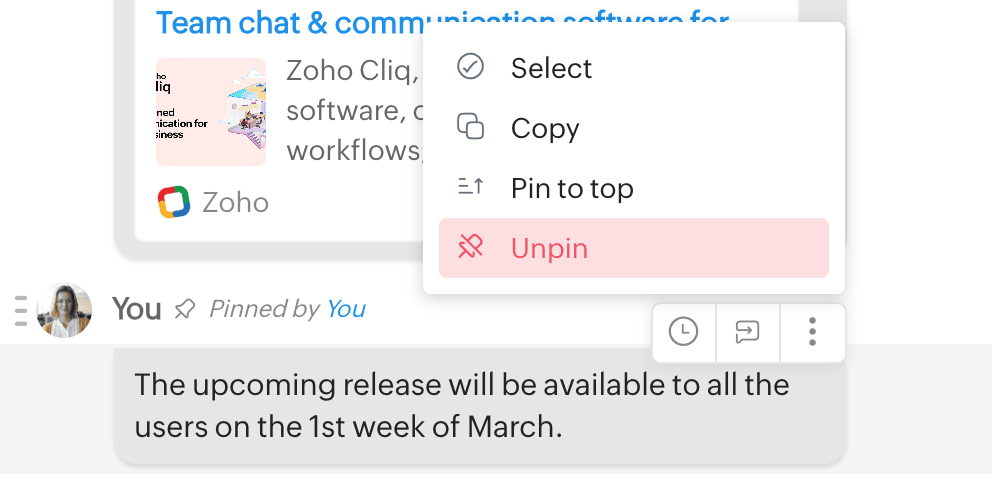Click the drag handle left of avatar

(21, 311)
